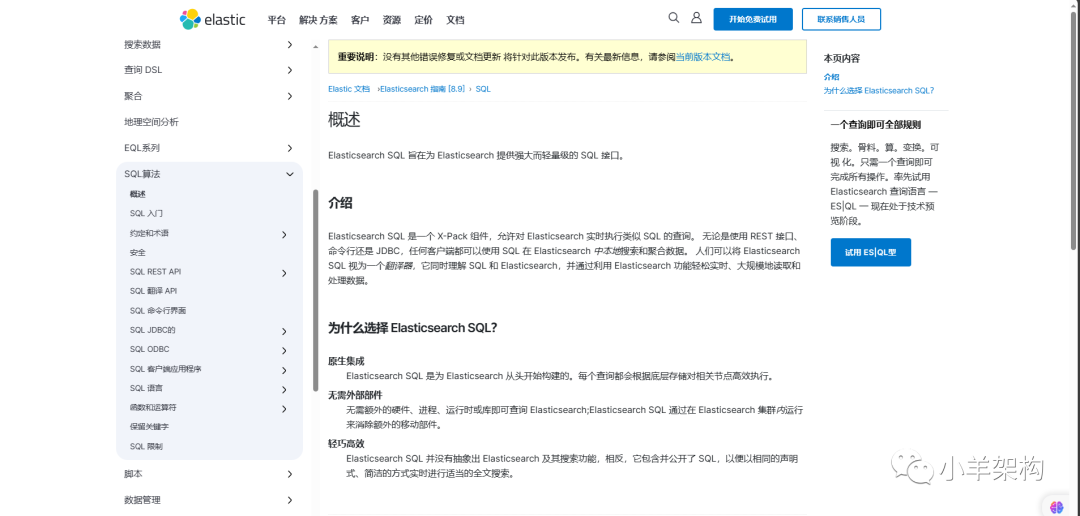Click the 原生集成 term
Screen dimensions: 1080x516
[x=346, y=361]
